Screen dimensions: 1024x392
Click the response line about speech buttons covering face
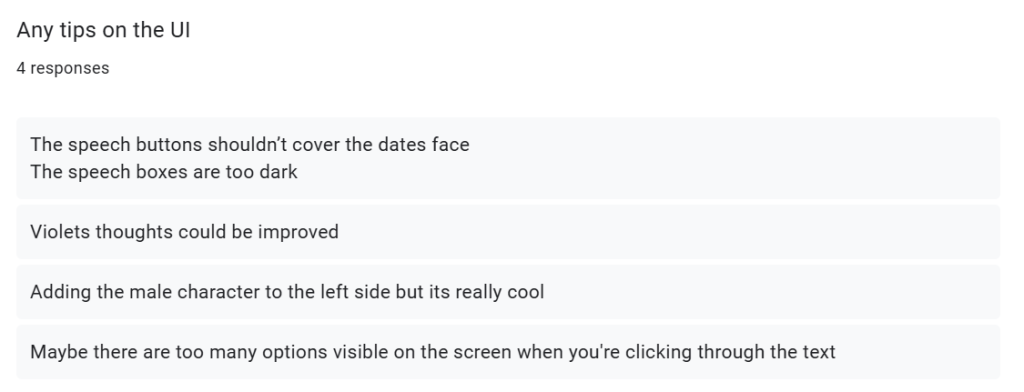click(249, 144)
